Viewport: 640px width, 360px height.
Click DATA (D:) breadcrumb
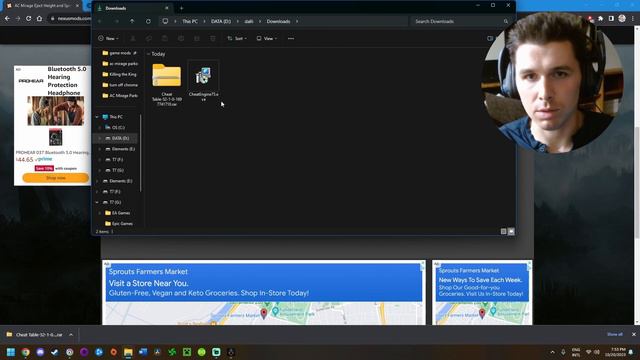point(221,21)
